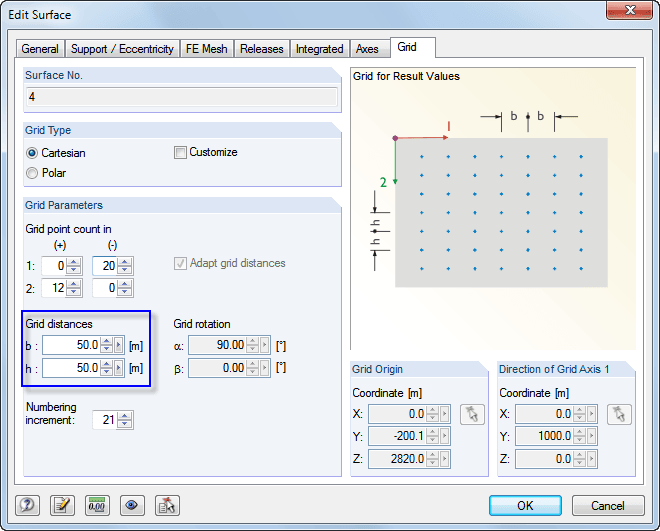Open the FE Mesh tab
Viewport: 660px width, 531px height.
click(x=207, y=49)
